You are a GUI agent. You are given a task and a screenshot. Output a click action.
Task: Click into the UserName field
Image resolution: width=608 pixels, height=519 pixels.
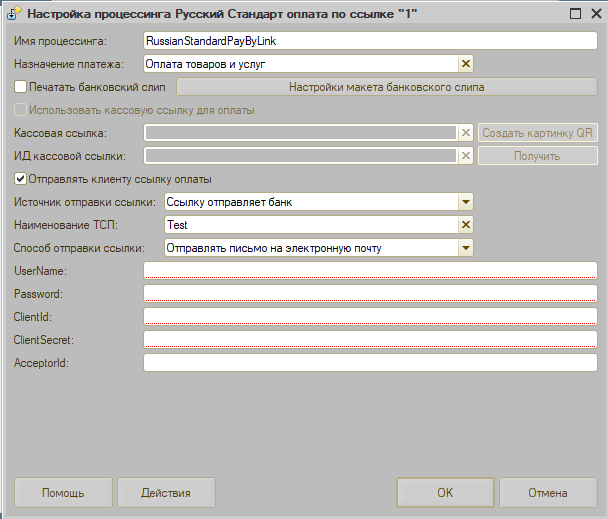click(370, 270)
